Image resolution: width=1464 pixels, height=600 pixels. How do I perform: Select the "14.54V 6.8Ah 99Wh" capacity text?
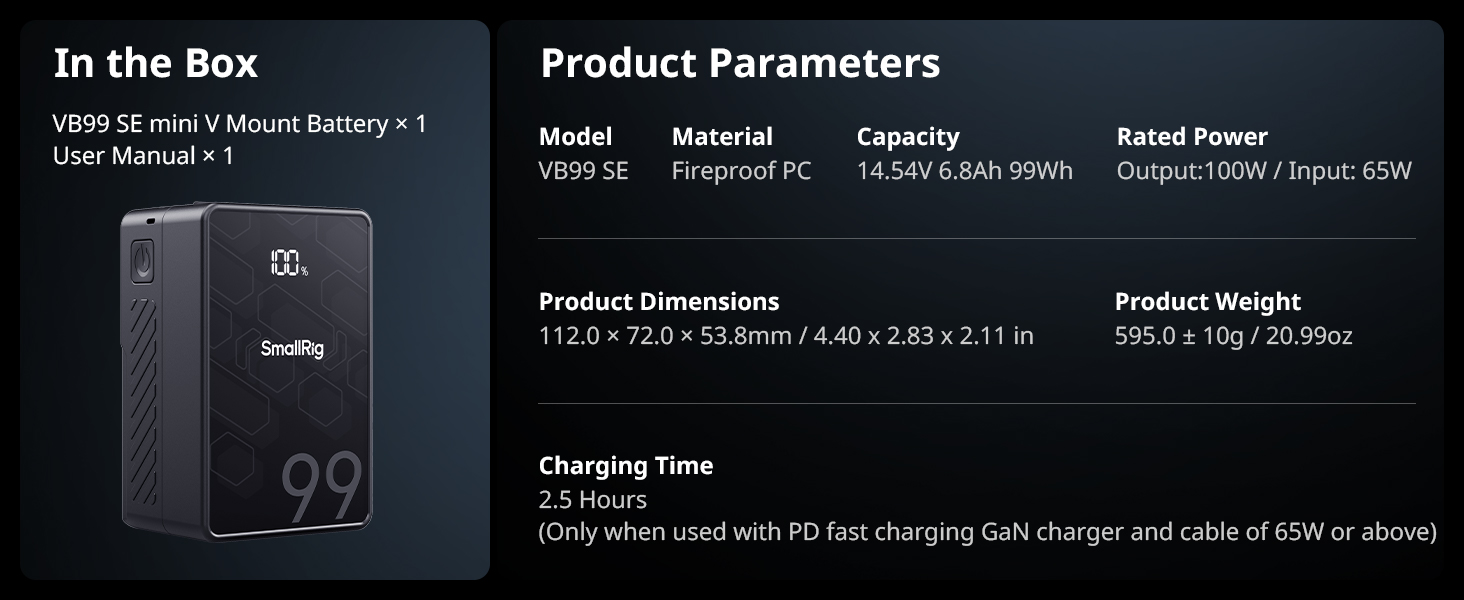(964, 171)
